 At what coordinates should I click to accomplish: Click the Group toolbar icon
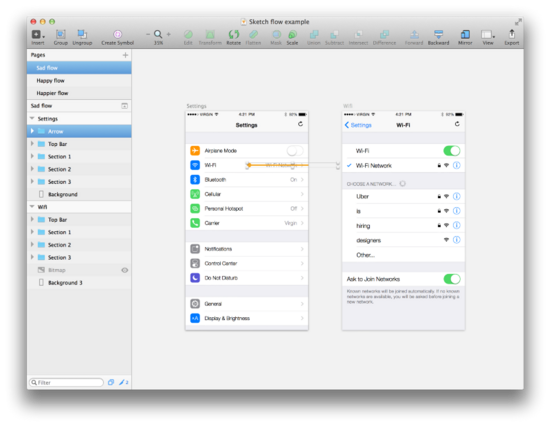tap(60, 34)
